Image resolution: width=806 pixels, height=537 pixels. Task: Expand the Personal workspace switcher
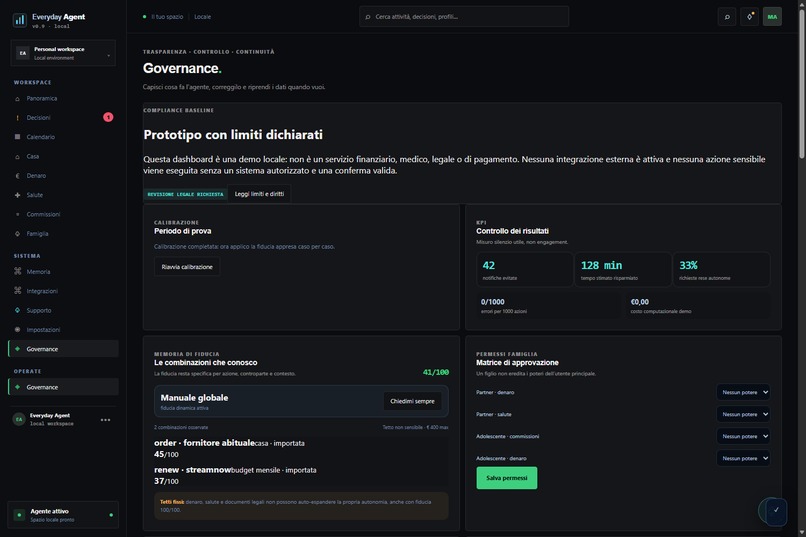(x=63, y=53)
